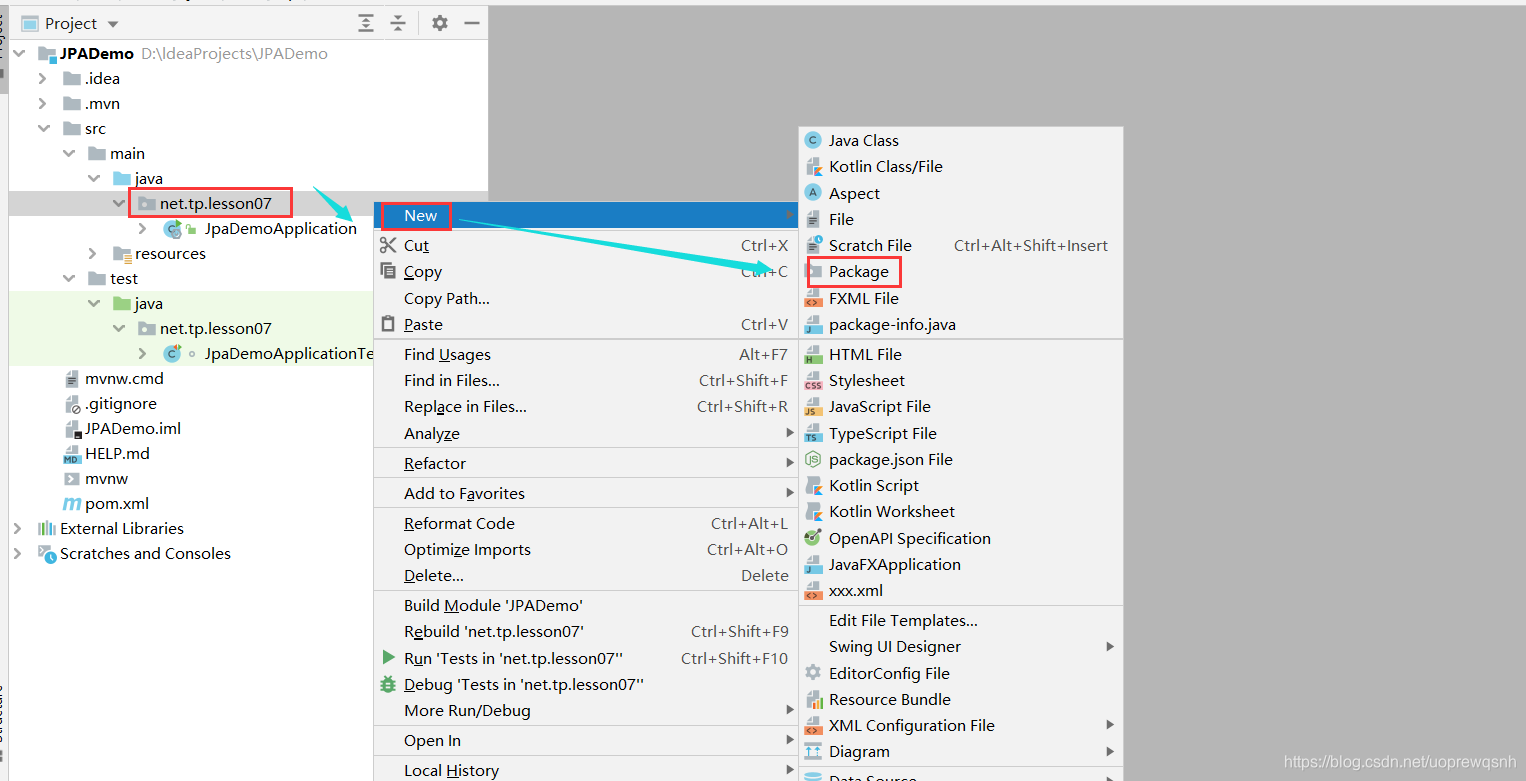Hide the Project tool window
This screenshot has height=781, width=1526.
472,23
